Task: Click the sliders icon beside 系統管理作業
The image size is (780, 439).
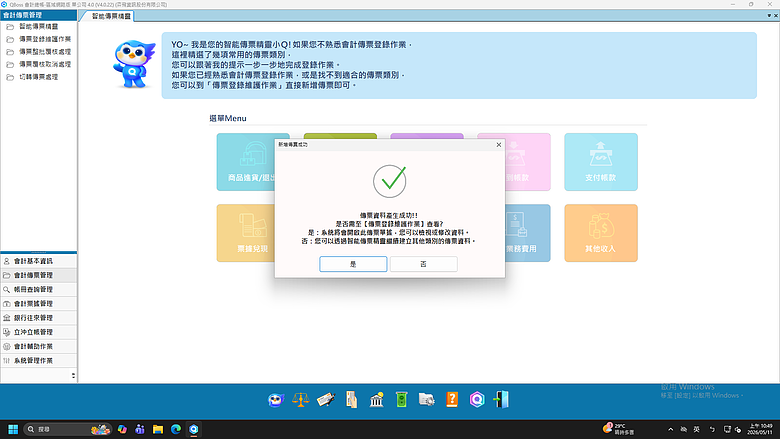Action: (7, 360)
